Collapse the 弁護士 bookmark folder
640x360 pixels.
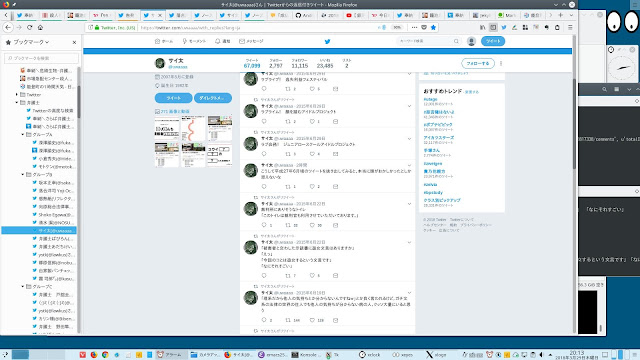(x=17, y=102)
